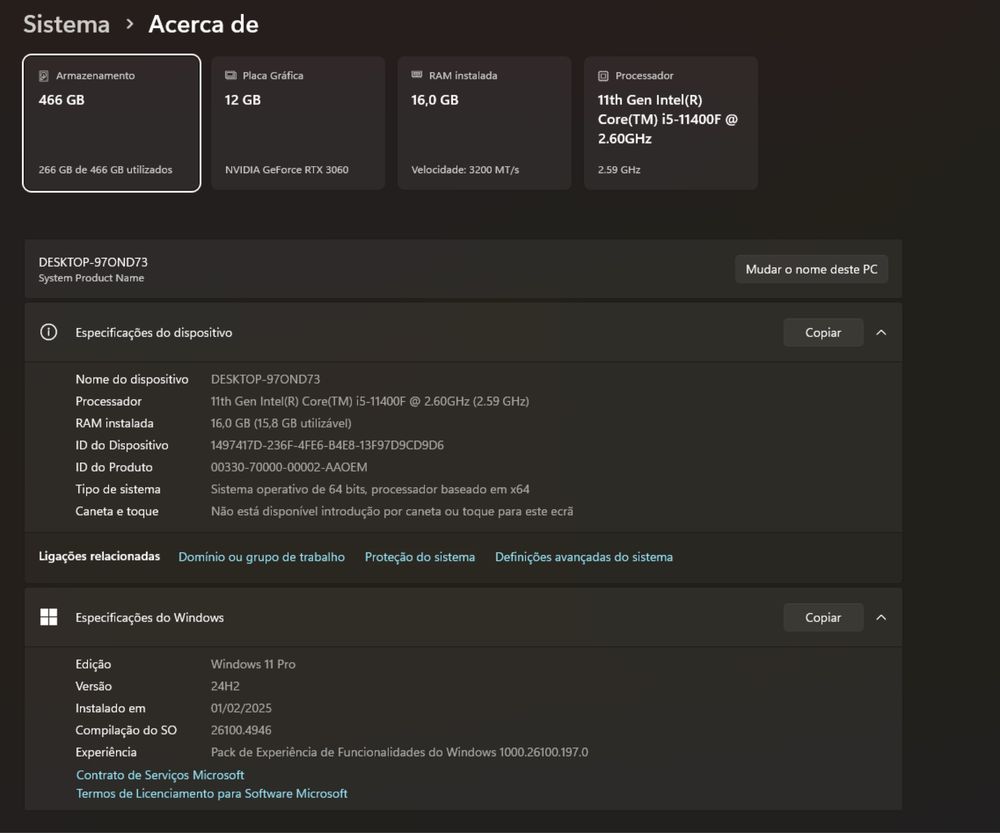Select the Tipo de sistema value

[x=370, y=489]
